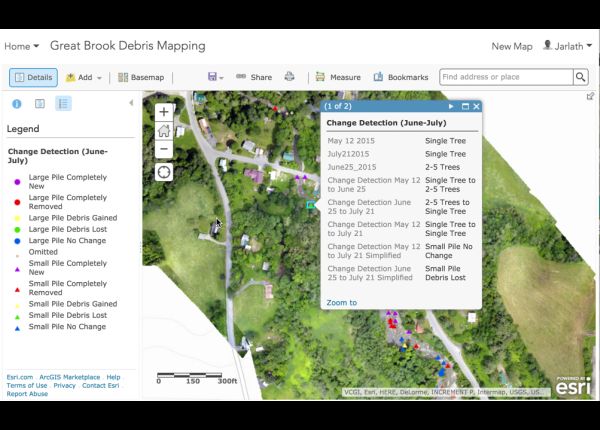This screenshot has width=600, height=430.
Task: Go to next feature in popup
Action: (x=451, y=106)
